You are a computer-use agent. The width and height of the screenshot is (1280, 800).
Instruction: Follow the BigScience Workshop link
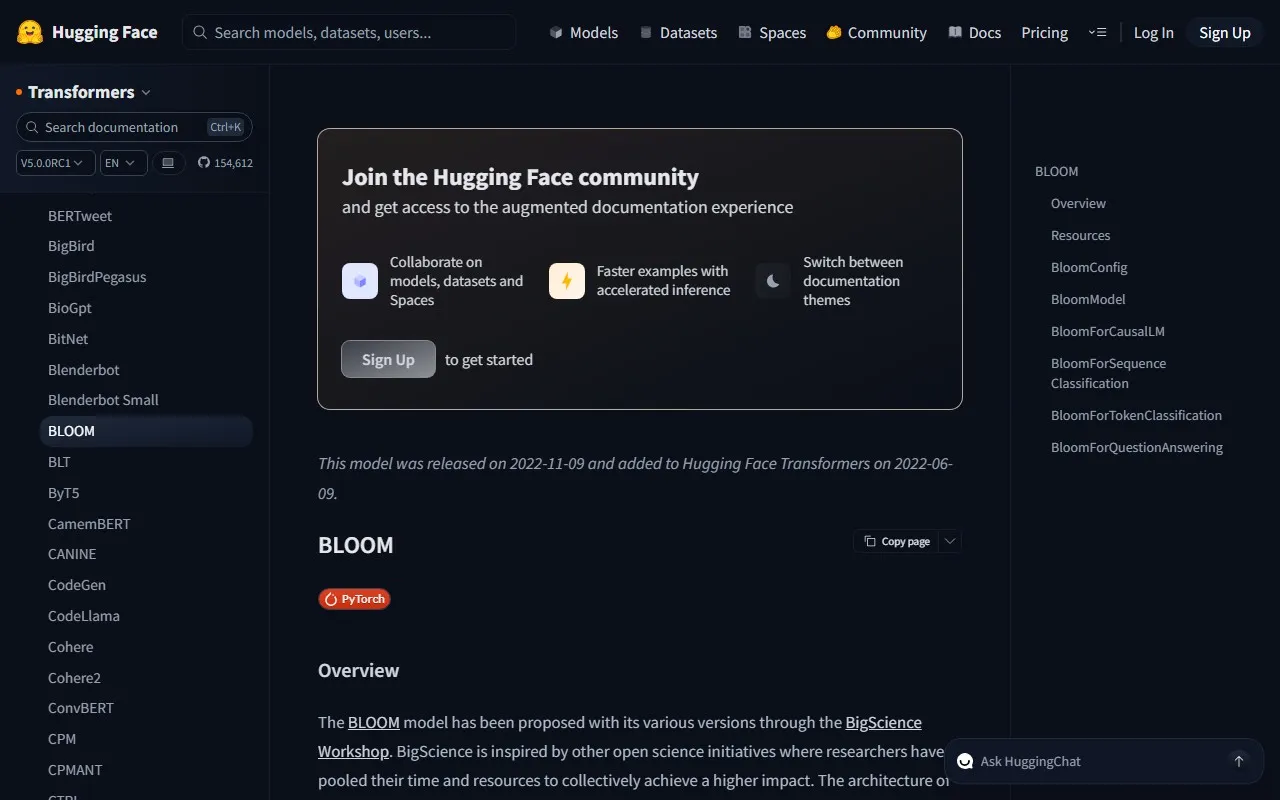click(x=883, y=722)
